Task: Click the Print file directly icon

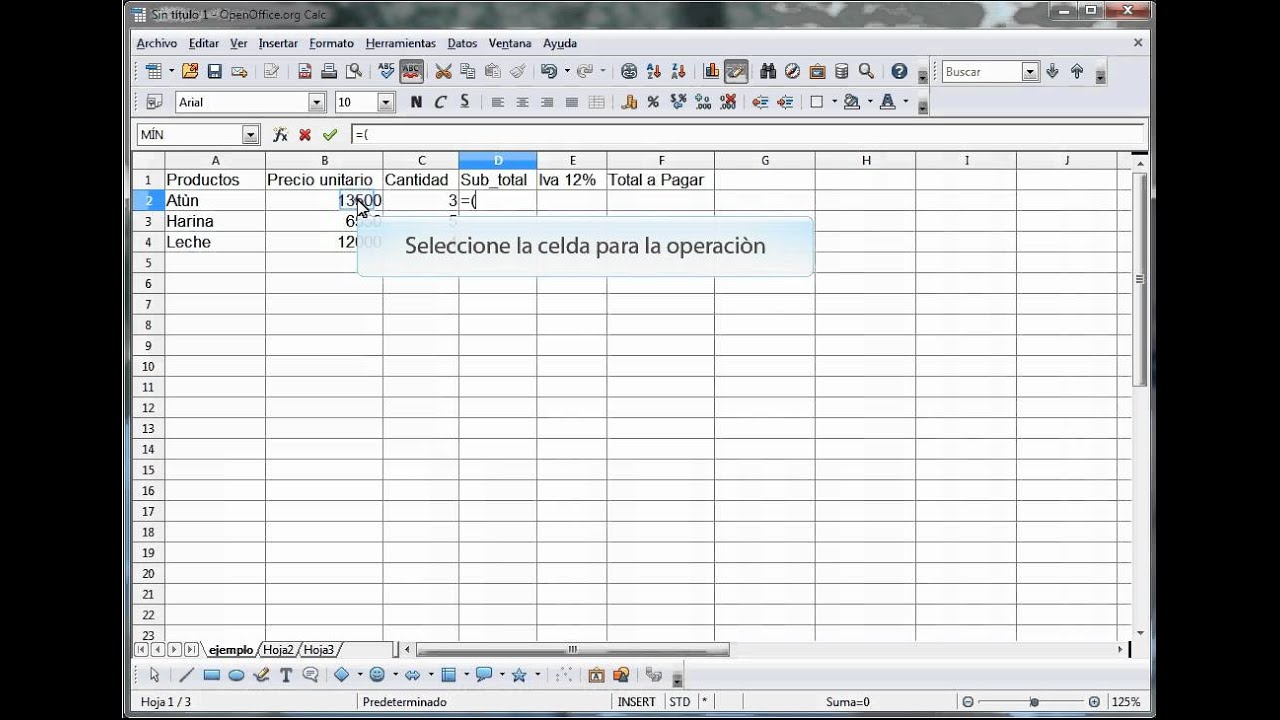Action: (x=328, y=71)
